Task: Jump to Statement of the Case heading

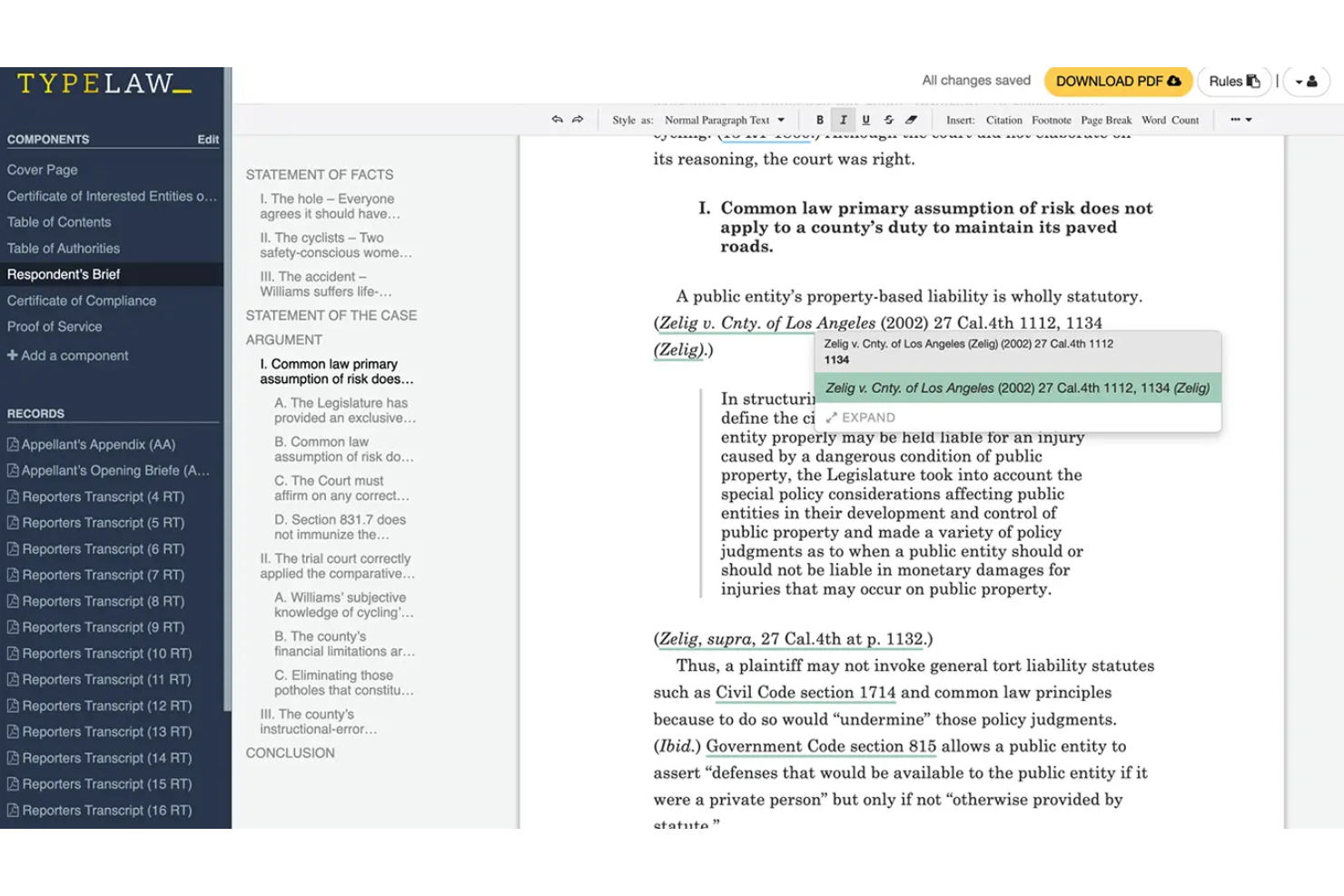Action: (x=331, y=316)
